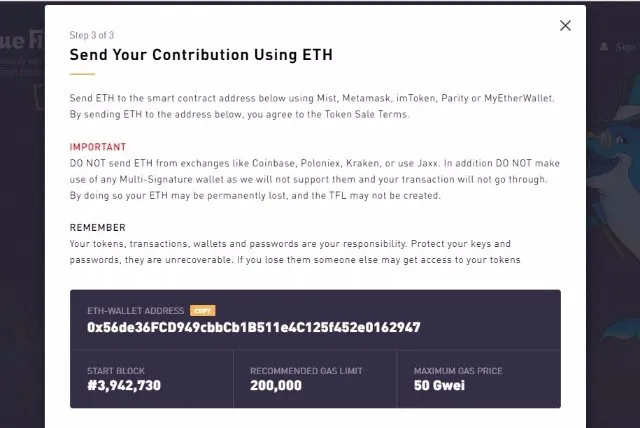The width and height of the screenshot is (640, 428).
Task: Click the Step 3 of 3 indicator
Action: tap(92, 35)
